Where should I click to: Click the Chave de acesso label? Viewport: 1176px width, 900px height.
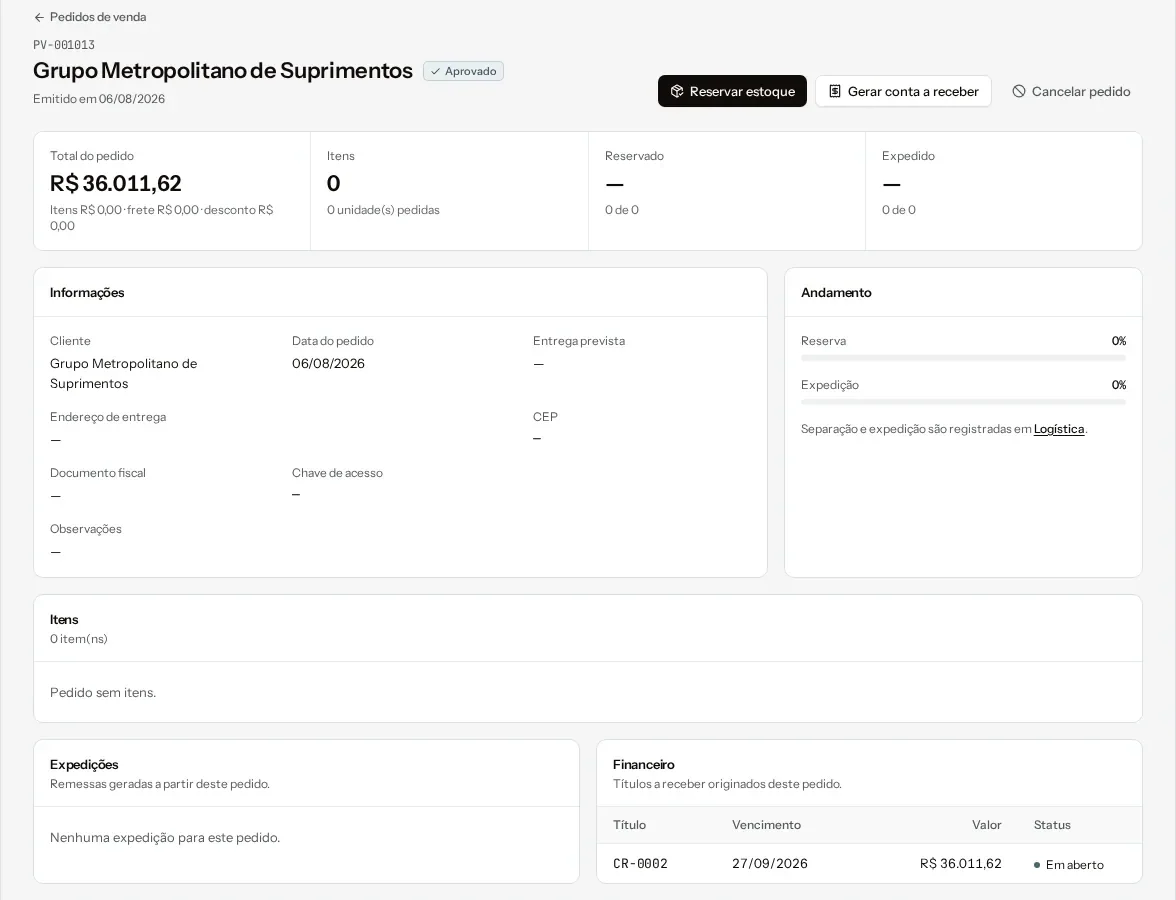click(x=338, y=473)
